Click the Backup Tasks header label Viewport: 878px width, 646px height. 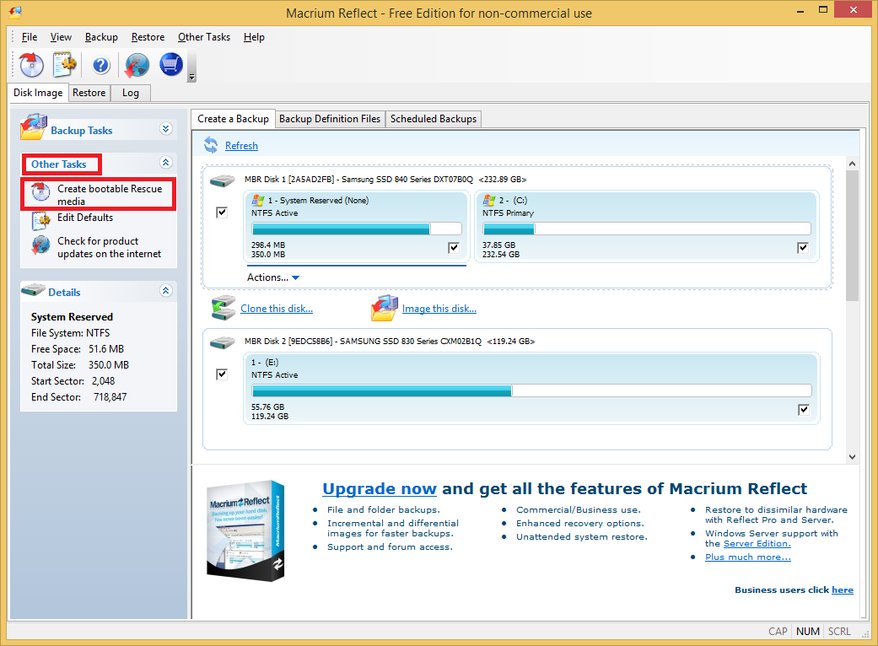pyautogui.click(x=81, y=130)
